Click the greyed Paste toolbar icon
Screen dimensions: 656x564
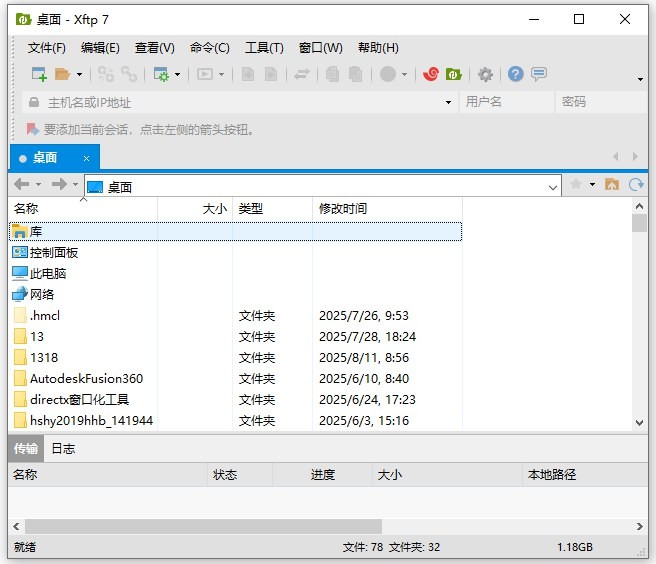(356, 74)
